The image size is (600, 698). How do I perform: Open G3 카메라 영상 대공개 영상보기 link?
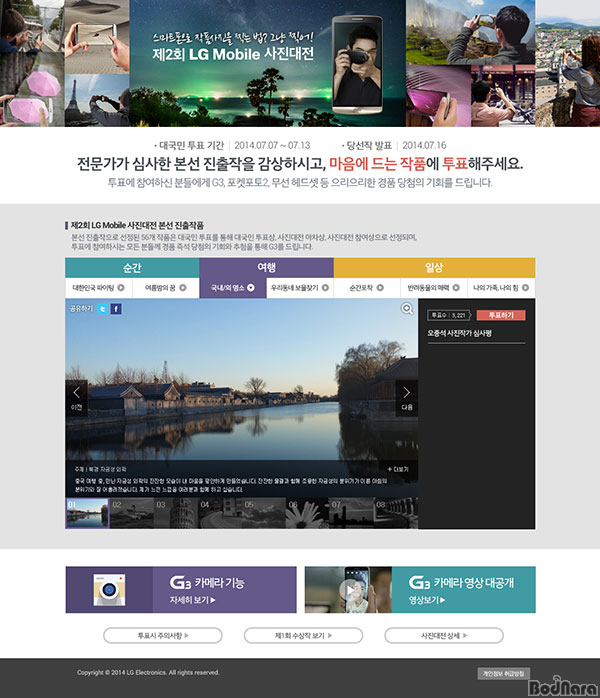(x=427, y=600)
